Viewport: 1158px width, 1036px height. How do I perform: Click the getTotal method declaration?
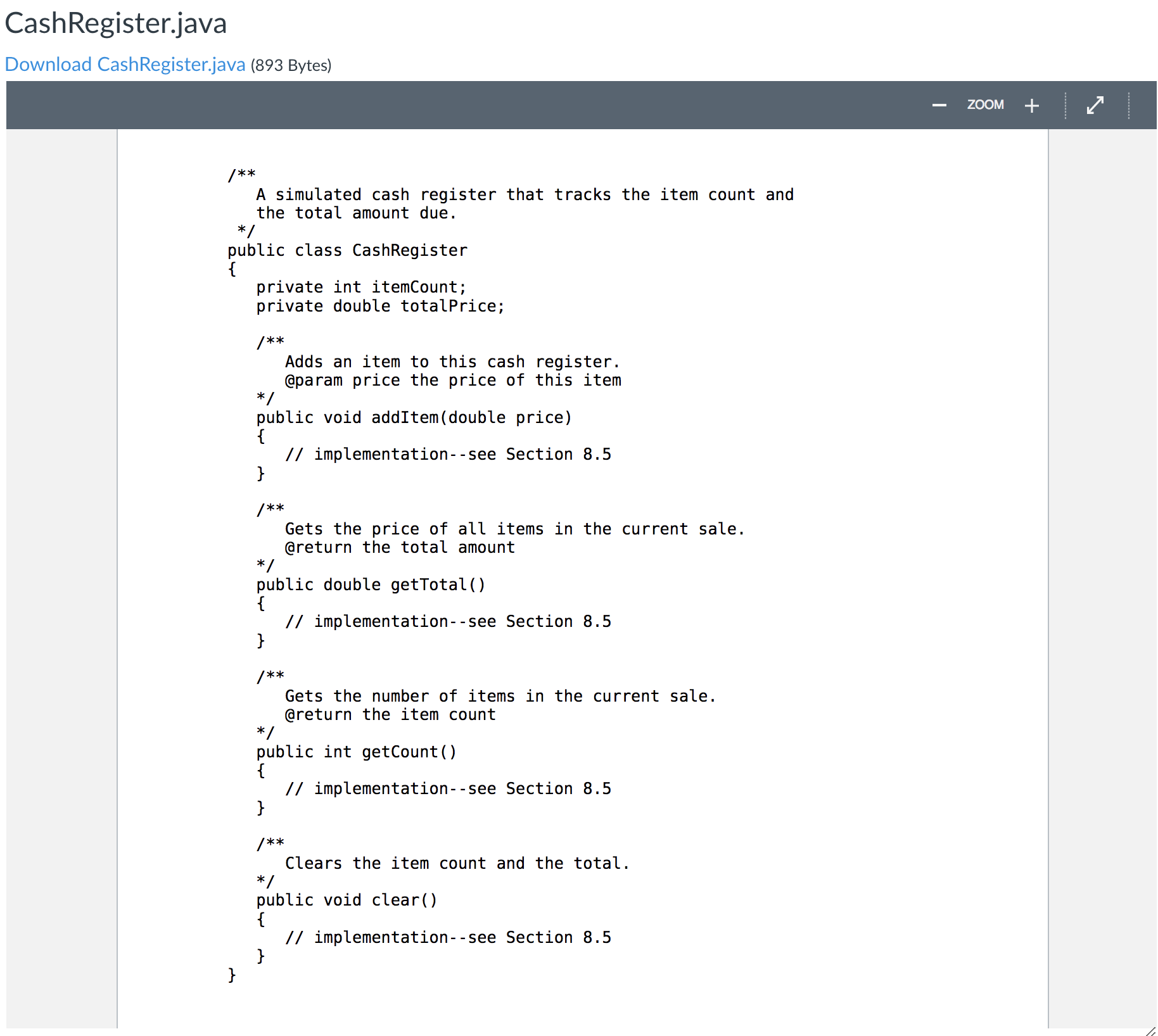point(371,584)
